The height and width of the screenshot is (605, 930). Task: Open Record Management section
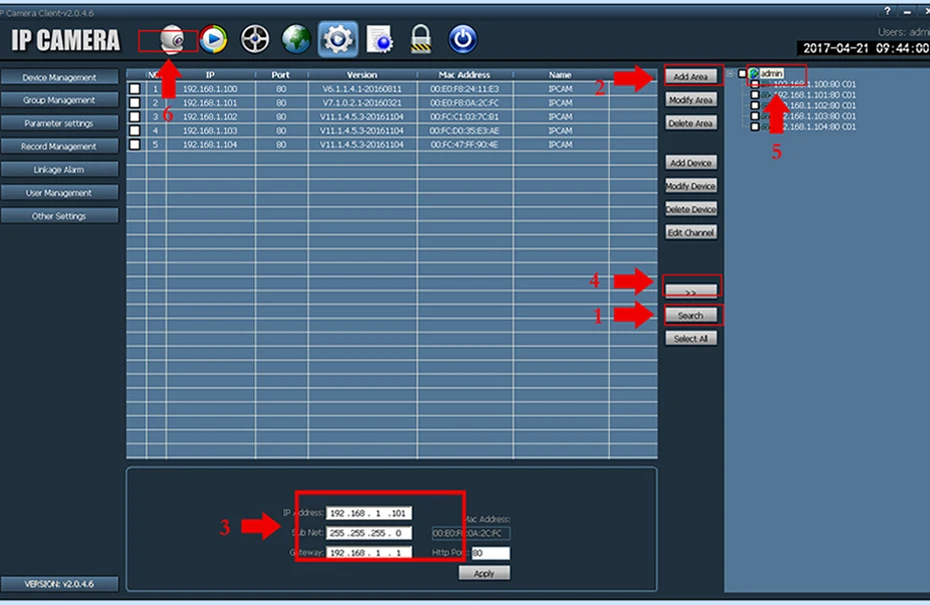59,147
